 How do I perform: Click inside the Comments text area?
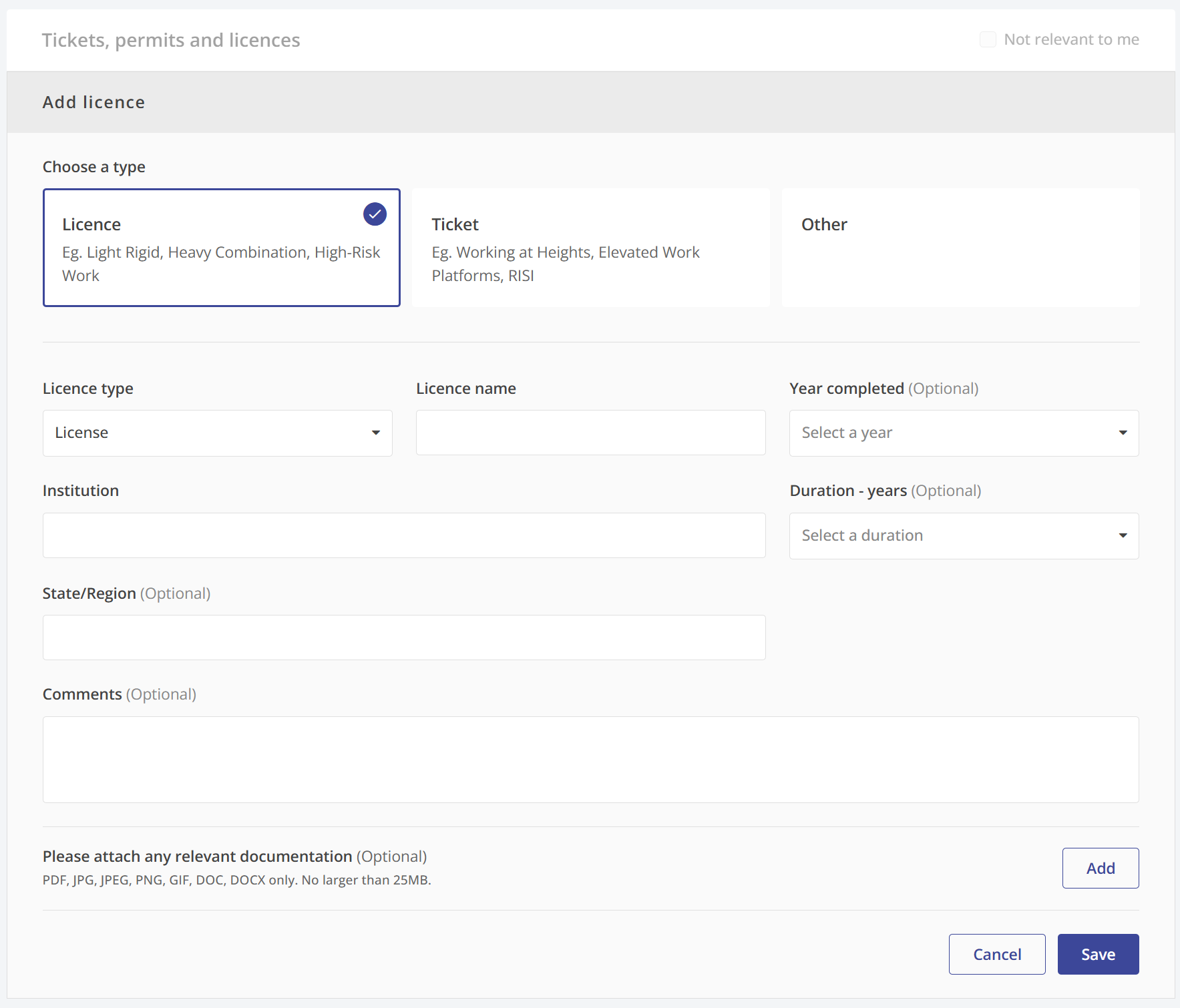pyautogui.click(x=590, y=760)
